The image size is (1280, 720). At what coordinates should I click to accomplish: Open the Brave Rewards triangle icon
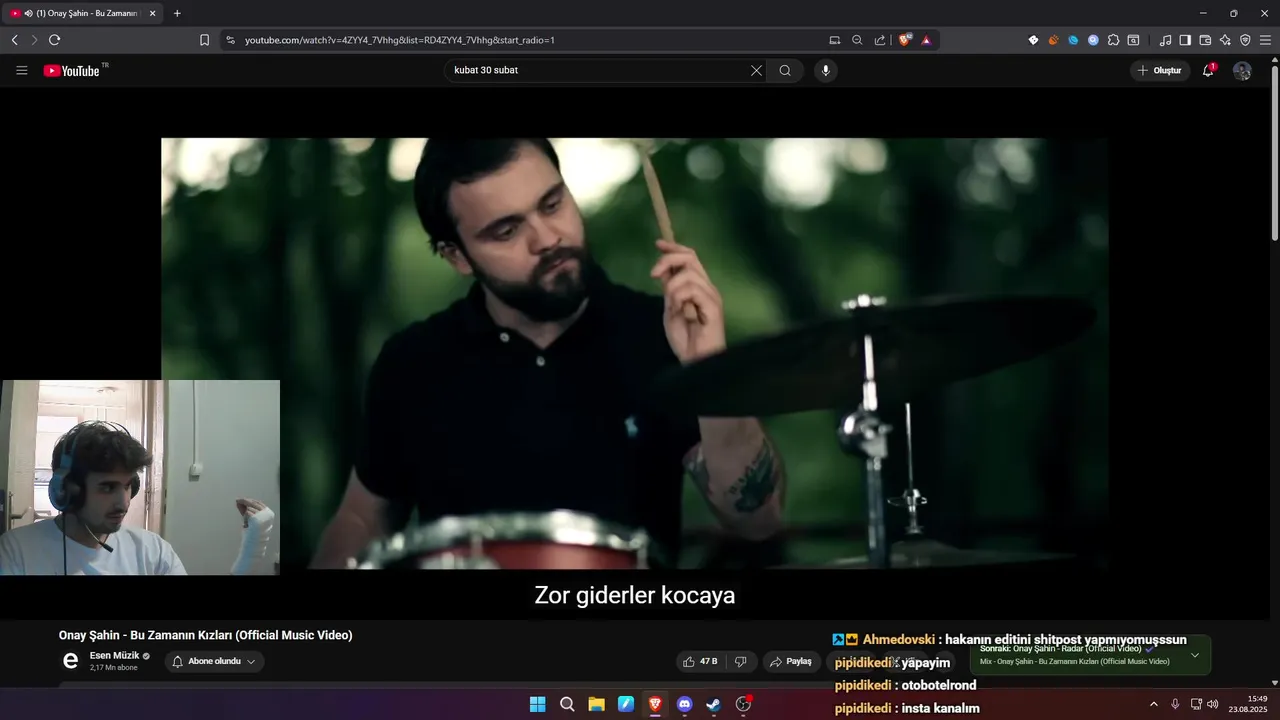(926, 40)
